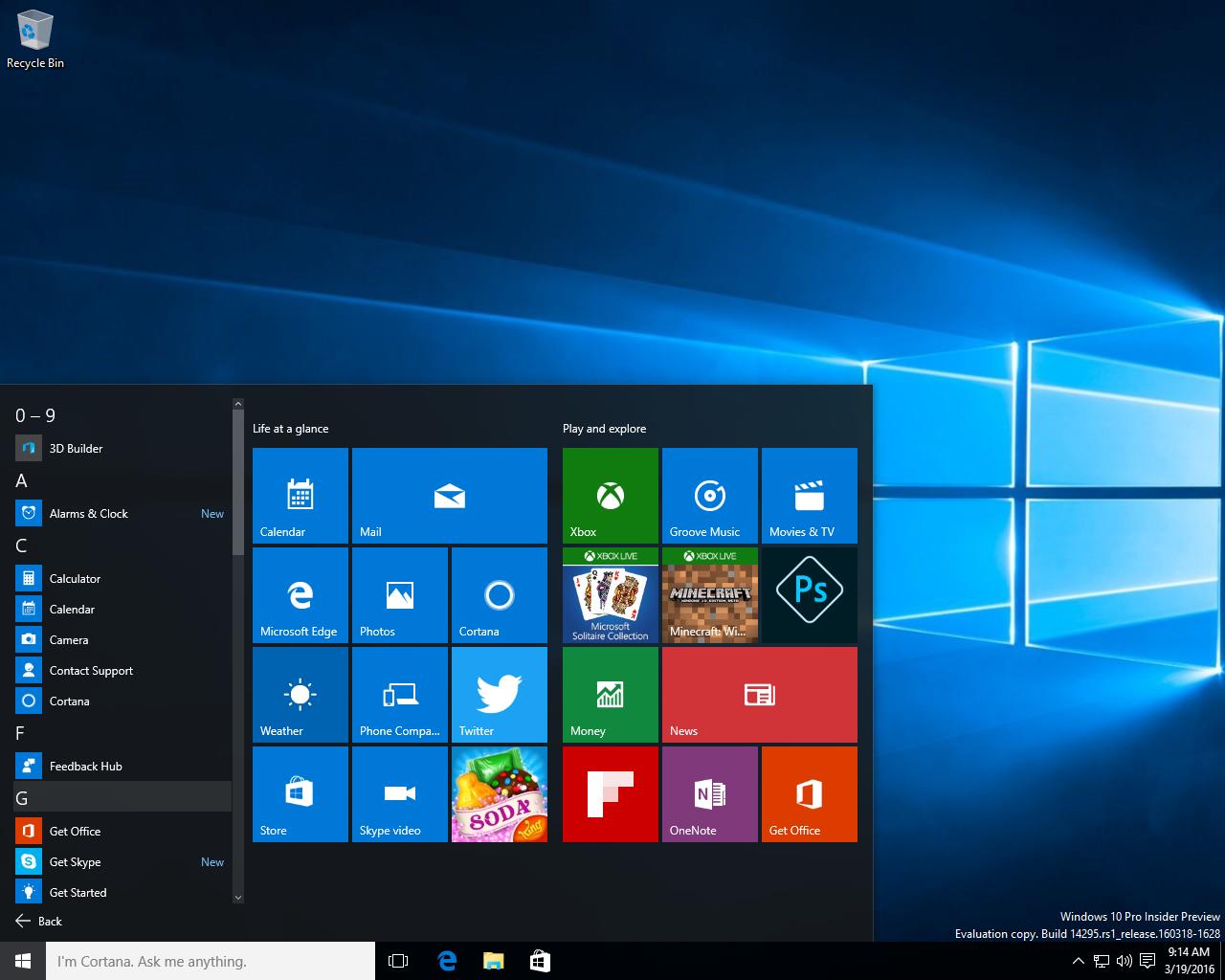Screen dimensions: 1225x980
Task: Open the Weather tile
Action: [x=301, y=695]
